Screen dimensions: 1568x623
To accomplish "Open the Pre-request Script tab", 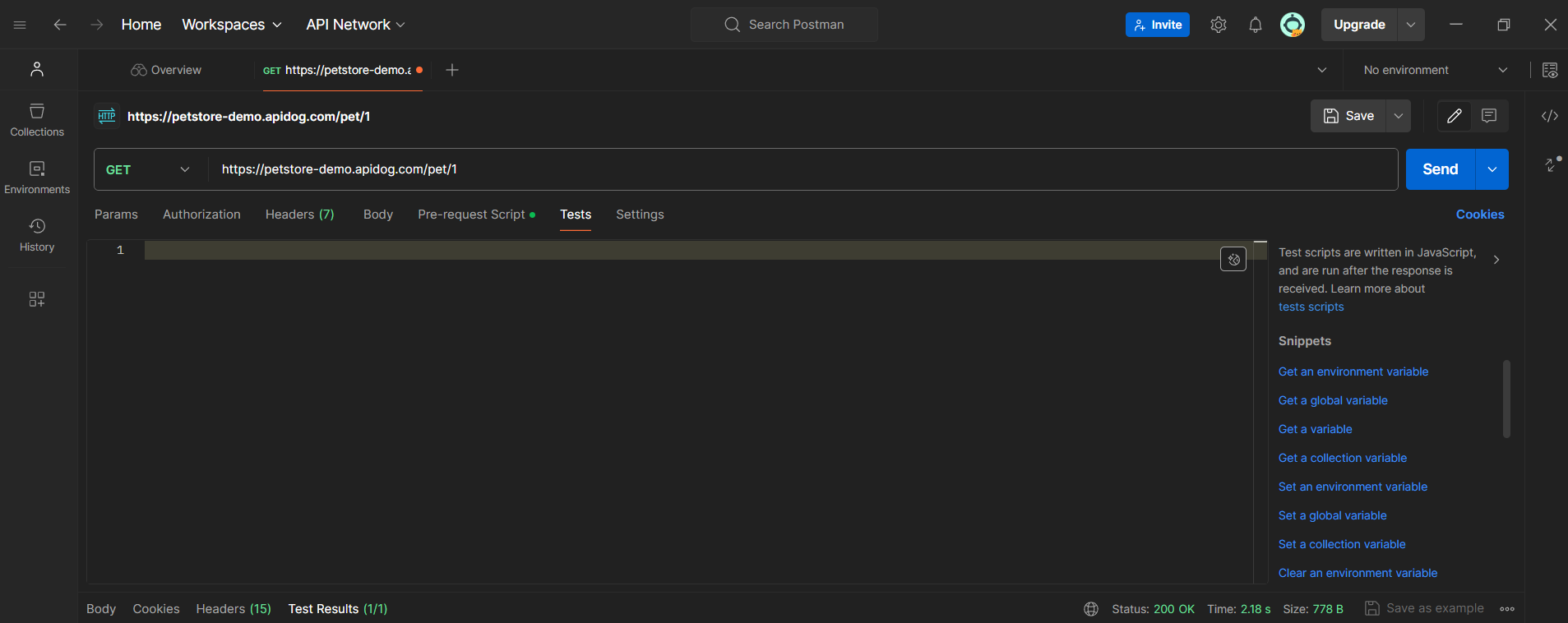I will 476,215.
